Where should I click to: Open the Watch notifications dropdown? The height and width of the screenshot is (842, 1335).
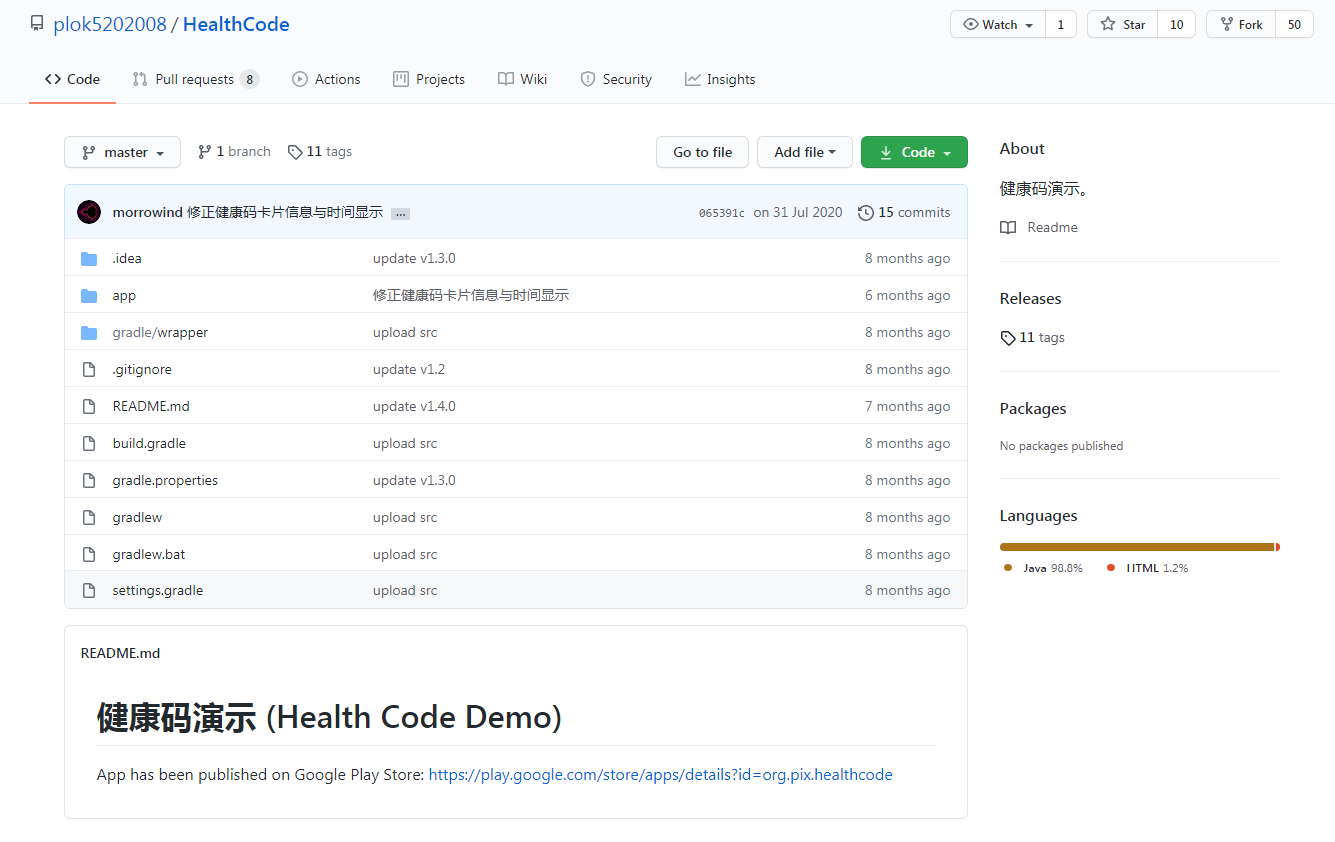tap(998, 25)
